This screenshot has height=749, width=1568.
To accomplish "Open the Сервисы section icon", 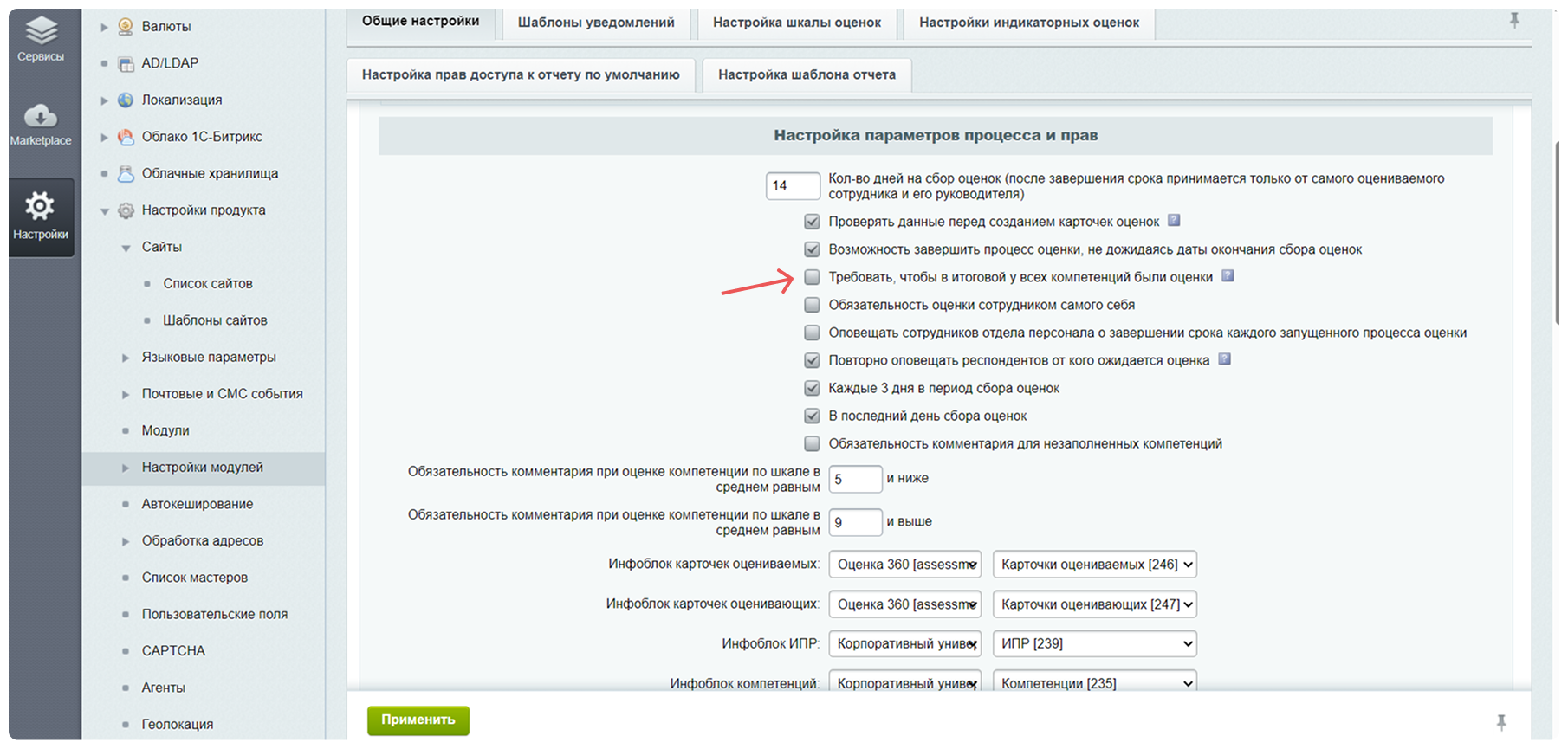I will tap(41, 32).
